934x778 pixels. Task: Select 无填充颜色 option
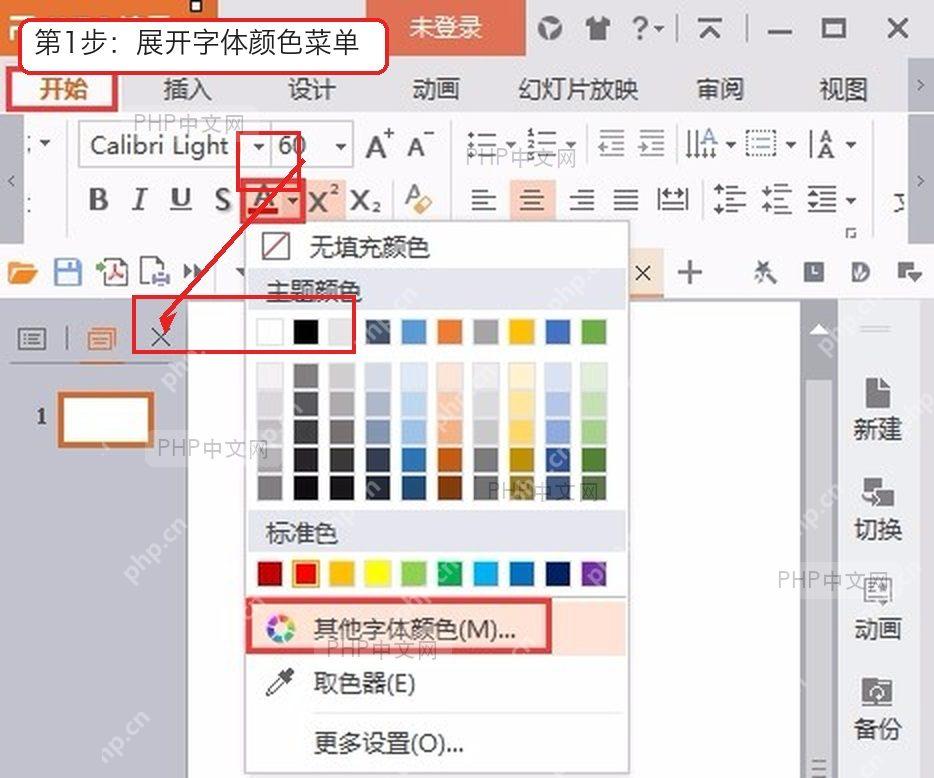437,247
